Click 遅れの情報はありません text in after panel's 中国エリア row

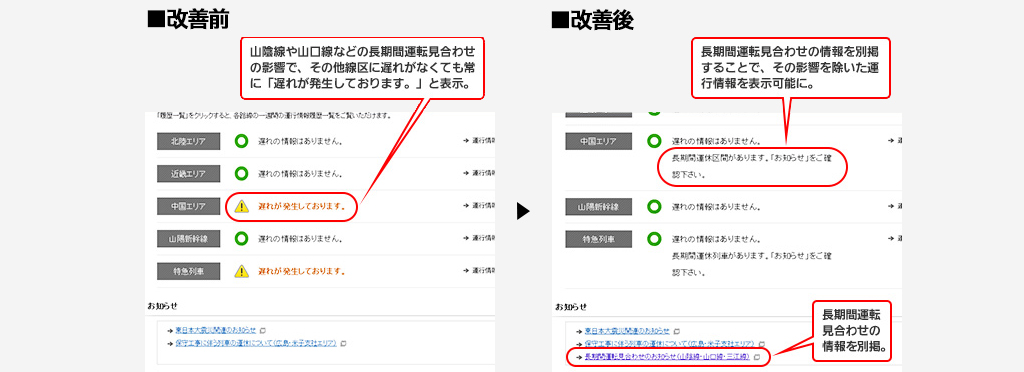coord(716,141)
